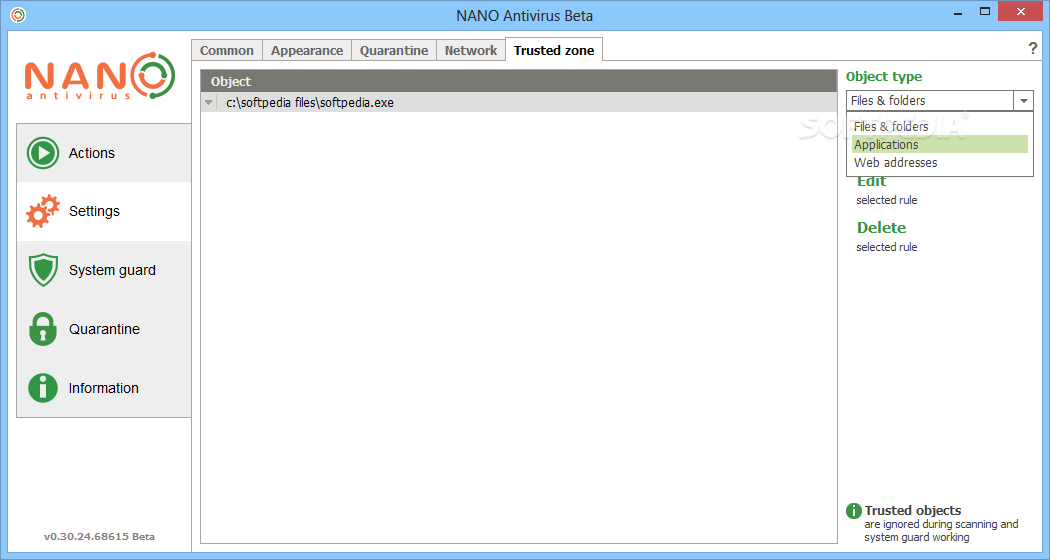The image size is (1050, 560).
Task: Open the System guard section label
Action: tap(112, 270)
